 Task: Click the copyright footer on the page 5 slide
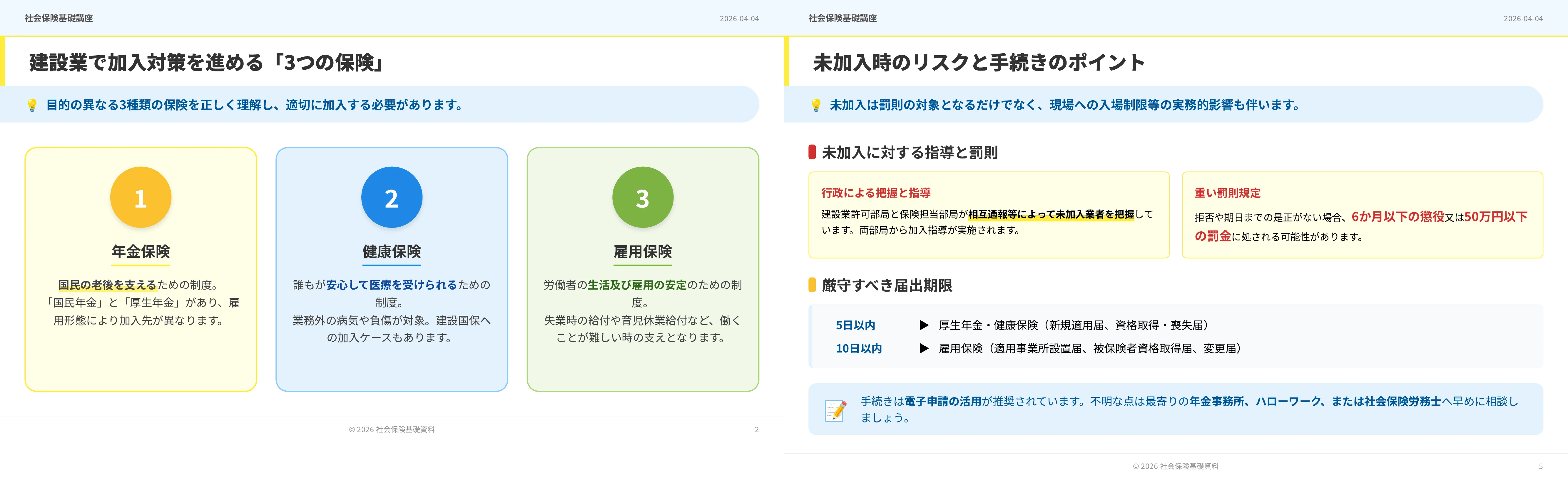tap(1175, 466)
